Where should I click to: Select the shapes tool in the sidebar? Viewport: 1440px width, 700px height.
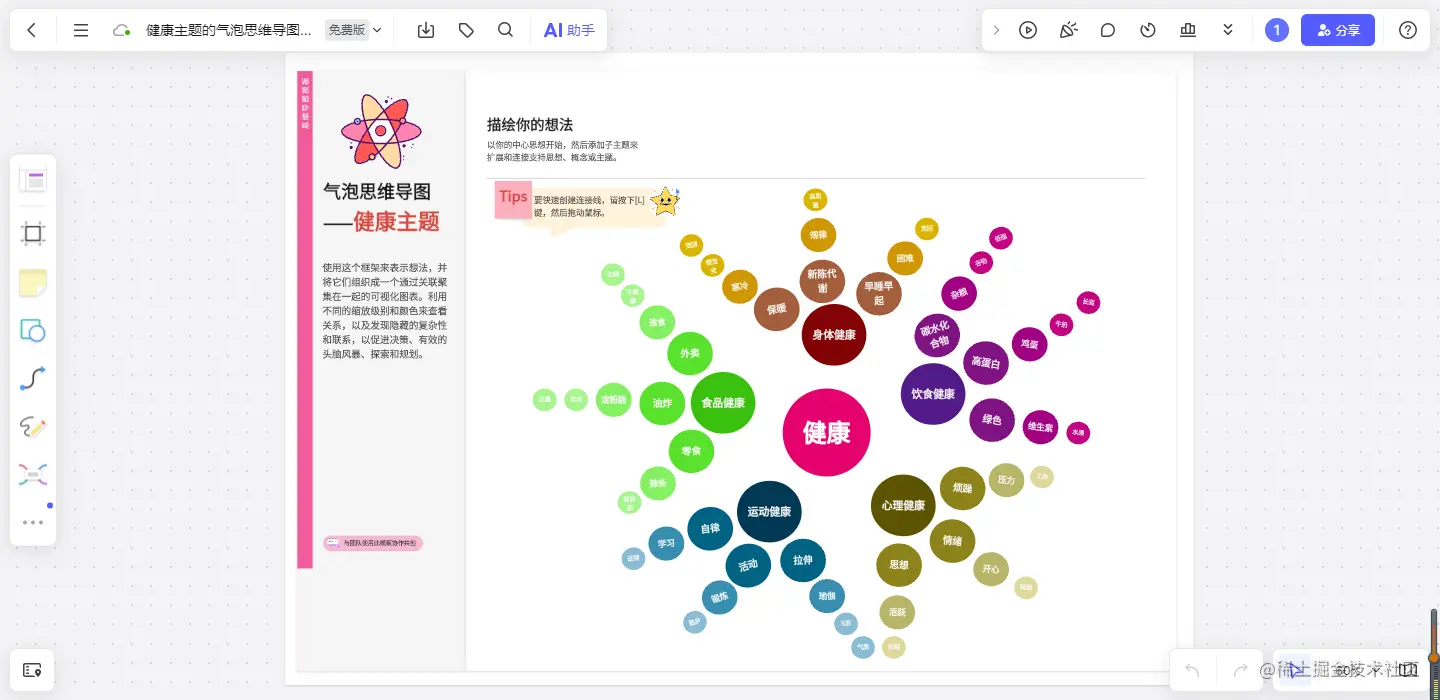coord(33,330)
